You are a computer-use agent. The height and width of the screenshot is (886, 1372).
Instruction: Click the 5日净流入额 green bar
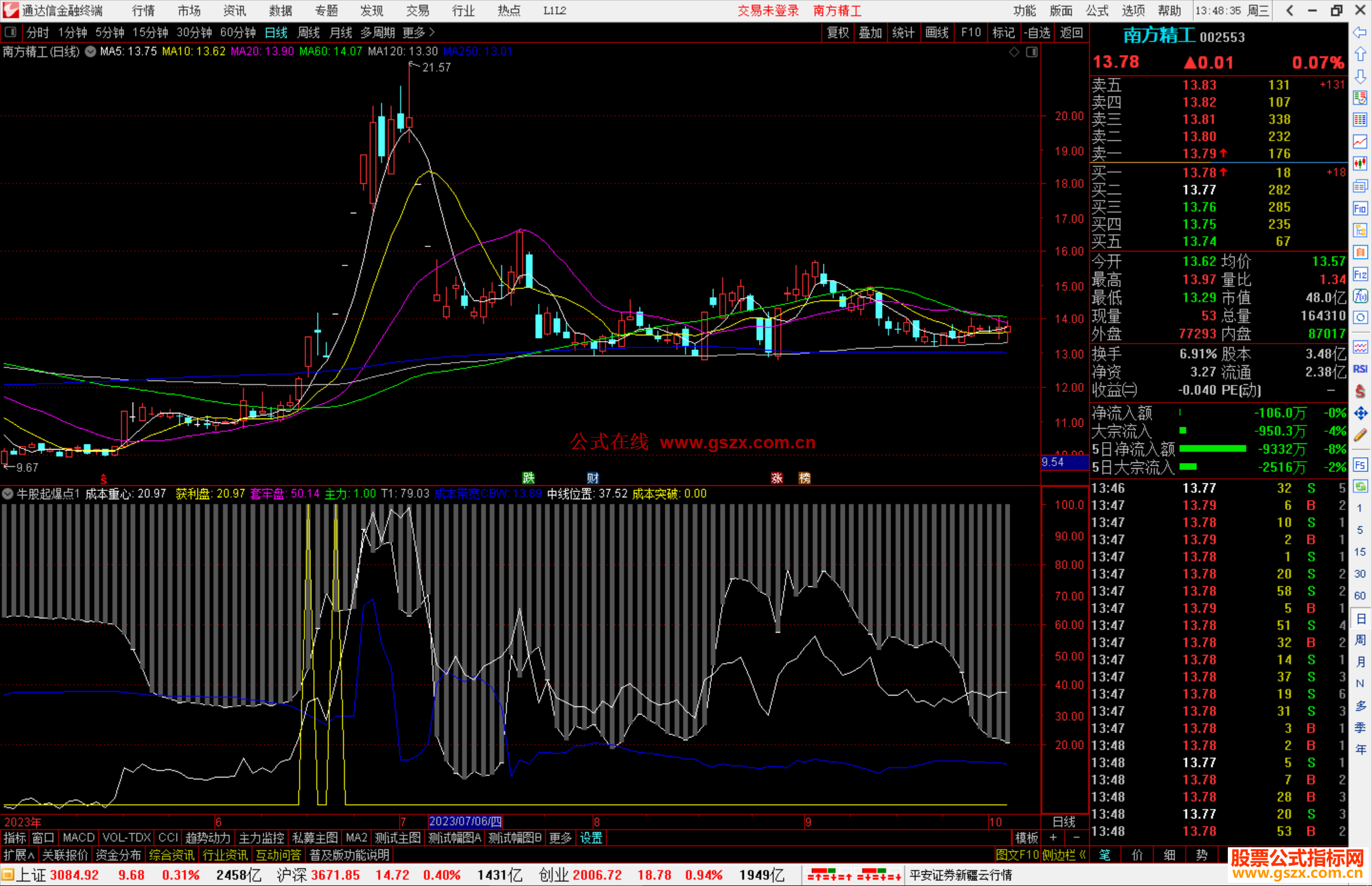(1212, 449)
